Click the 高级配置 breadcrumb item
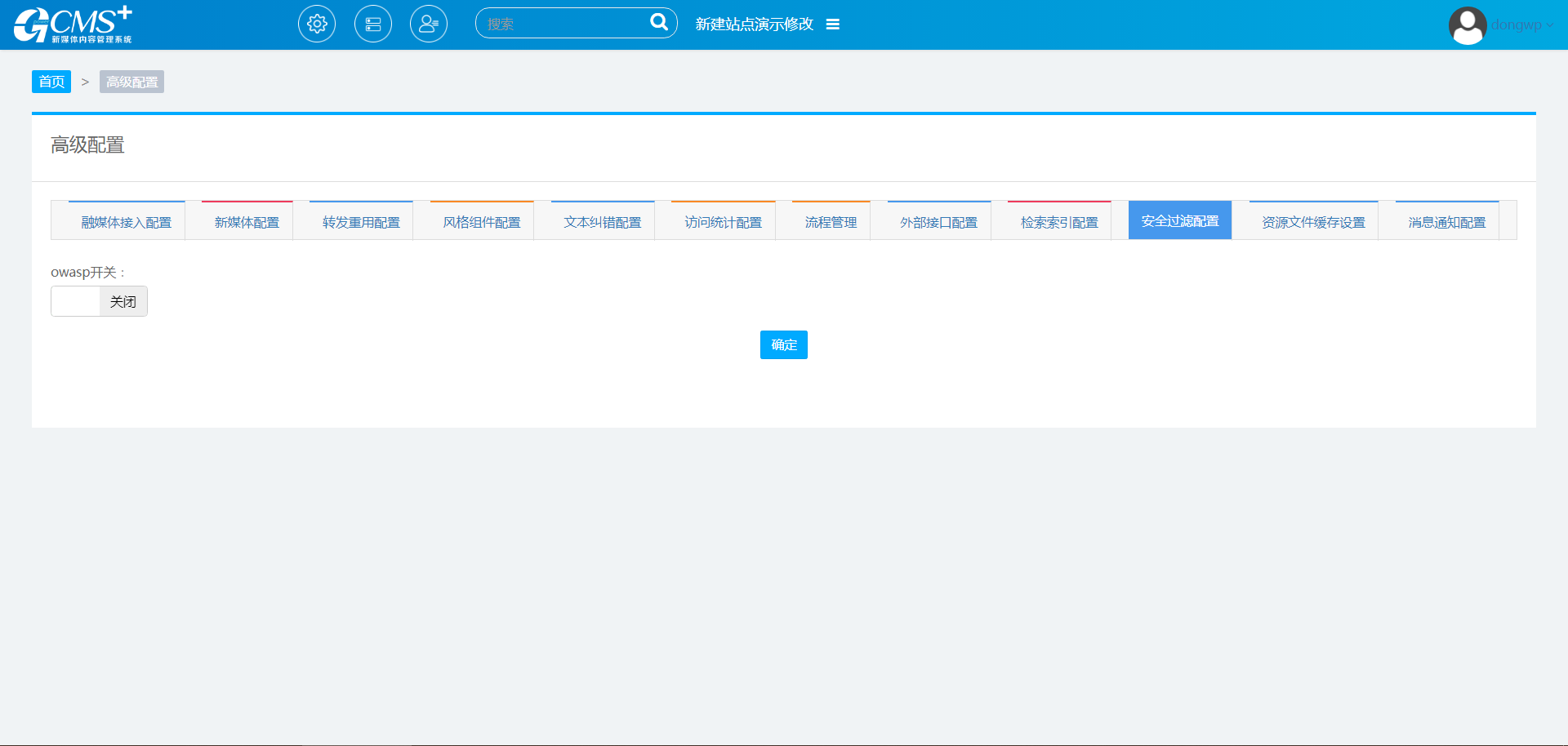The image size is (1568, 746). [x=131, y=82]
